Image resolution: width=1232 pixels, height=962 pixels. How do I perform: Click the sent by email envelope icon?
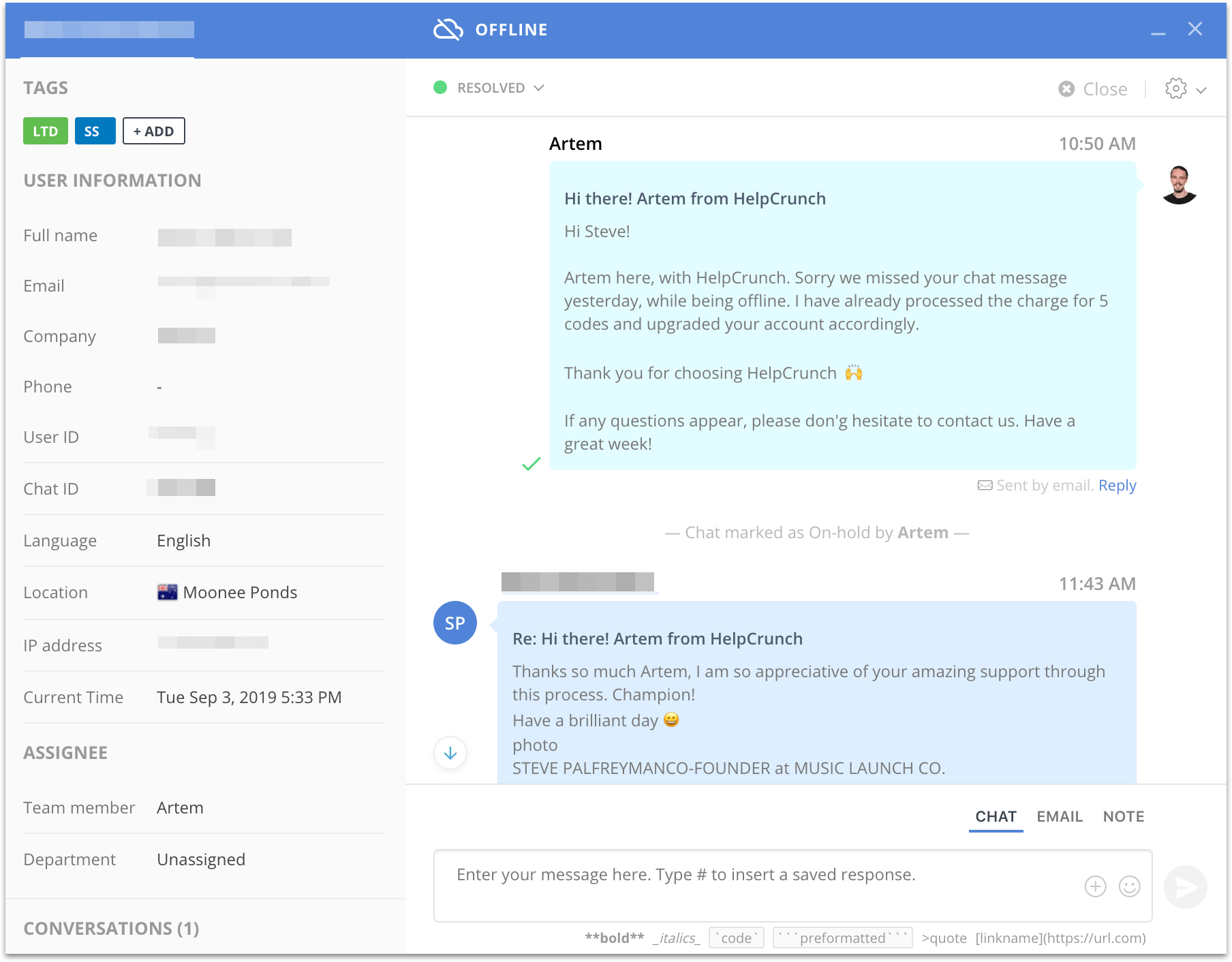985,485
